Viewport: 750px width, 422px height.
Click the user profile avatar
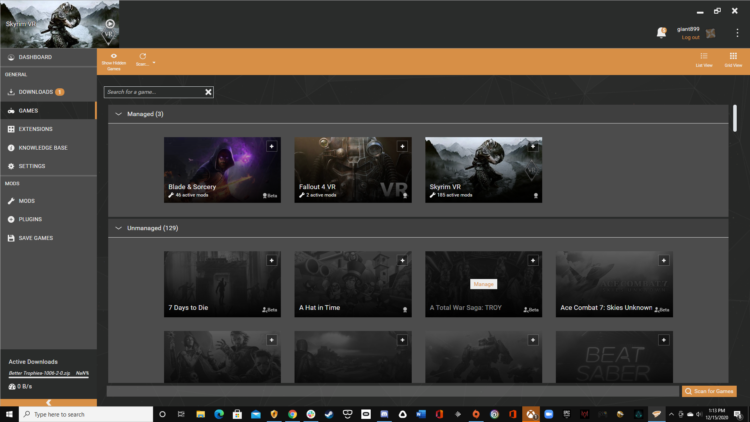coord(711,33)
